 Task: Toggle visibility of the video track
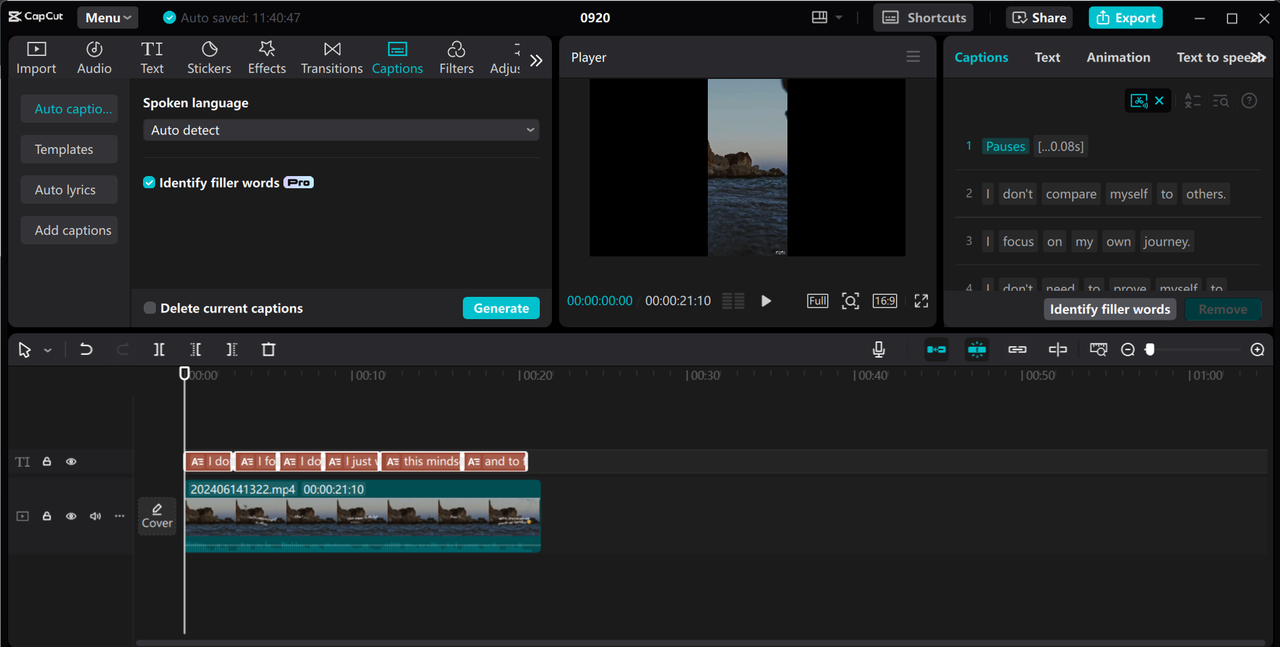[x=71, y=516]
